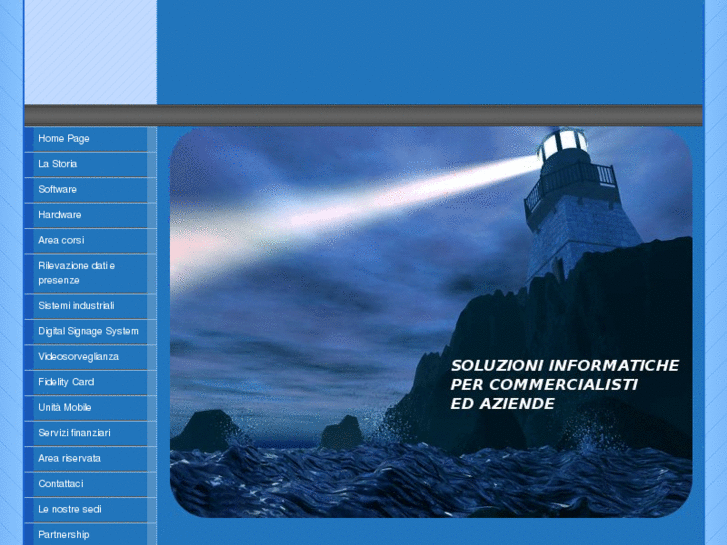Open Le nostre sedi page
727x545 pixels.
[x=90, y=510]
